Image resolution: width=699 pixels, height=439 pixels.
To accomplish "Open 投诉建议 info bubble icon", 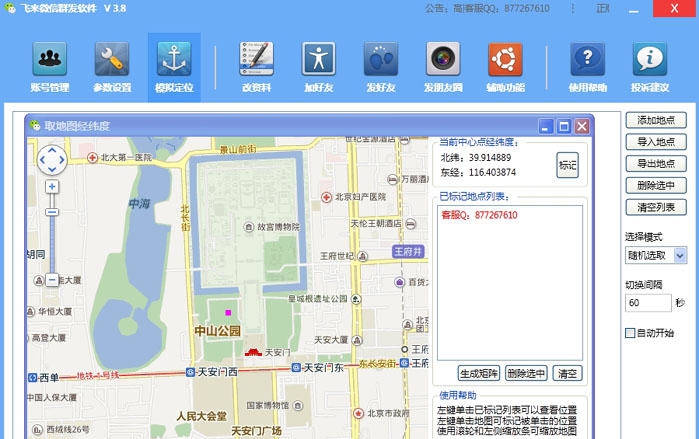I will point(650,59).
